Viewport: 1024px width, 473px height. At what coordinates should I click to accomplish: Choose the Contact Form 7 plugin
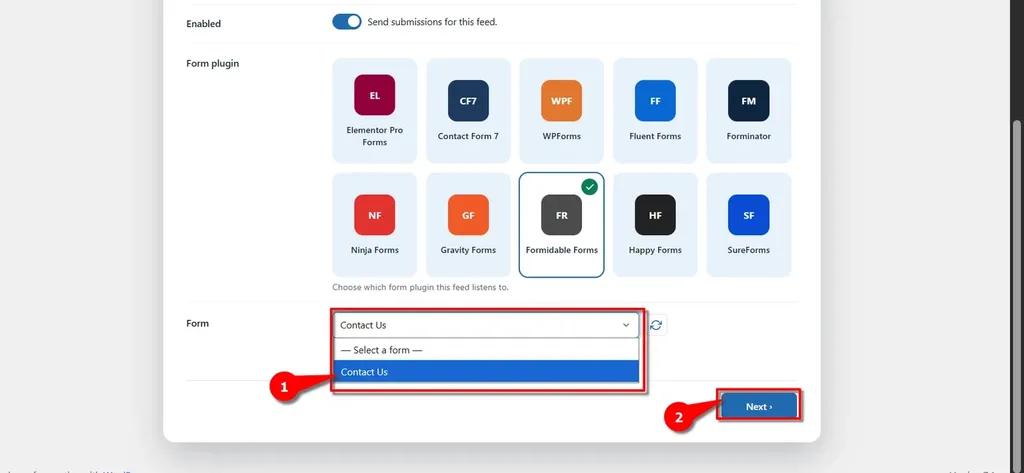click(x=468, y=110)
